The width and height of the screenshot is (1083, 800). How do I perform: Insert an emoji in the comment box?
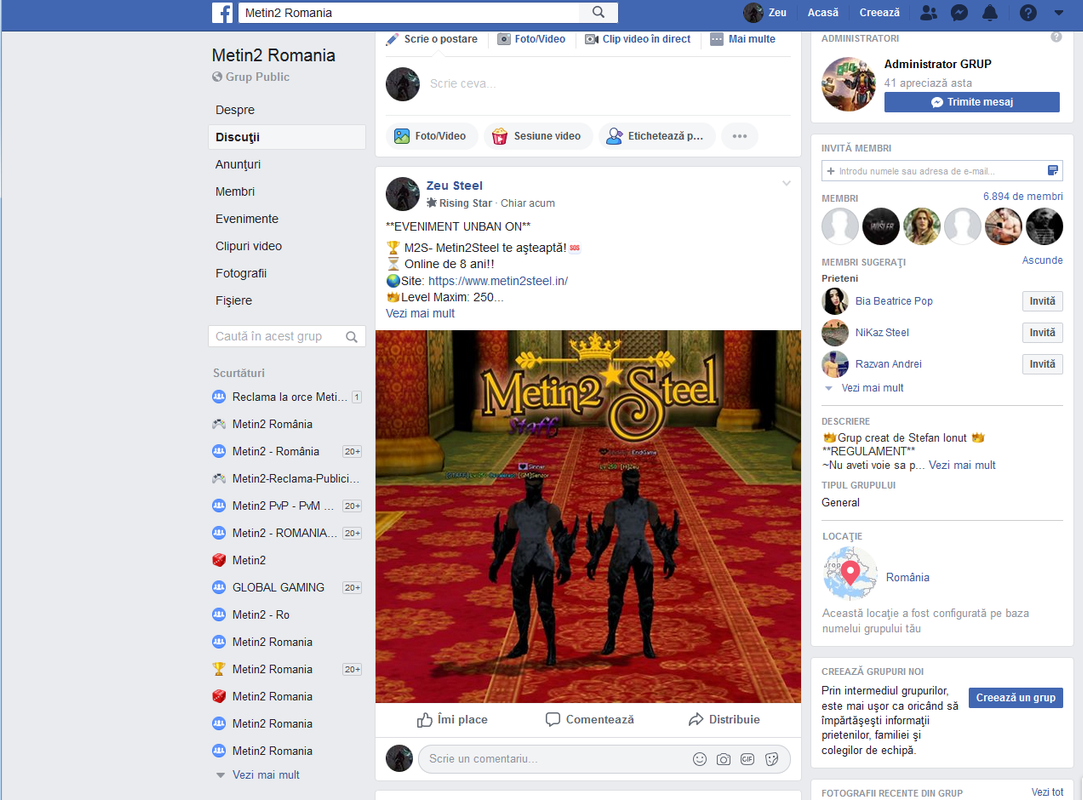(x=700, y=759)
